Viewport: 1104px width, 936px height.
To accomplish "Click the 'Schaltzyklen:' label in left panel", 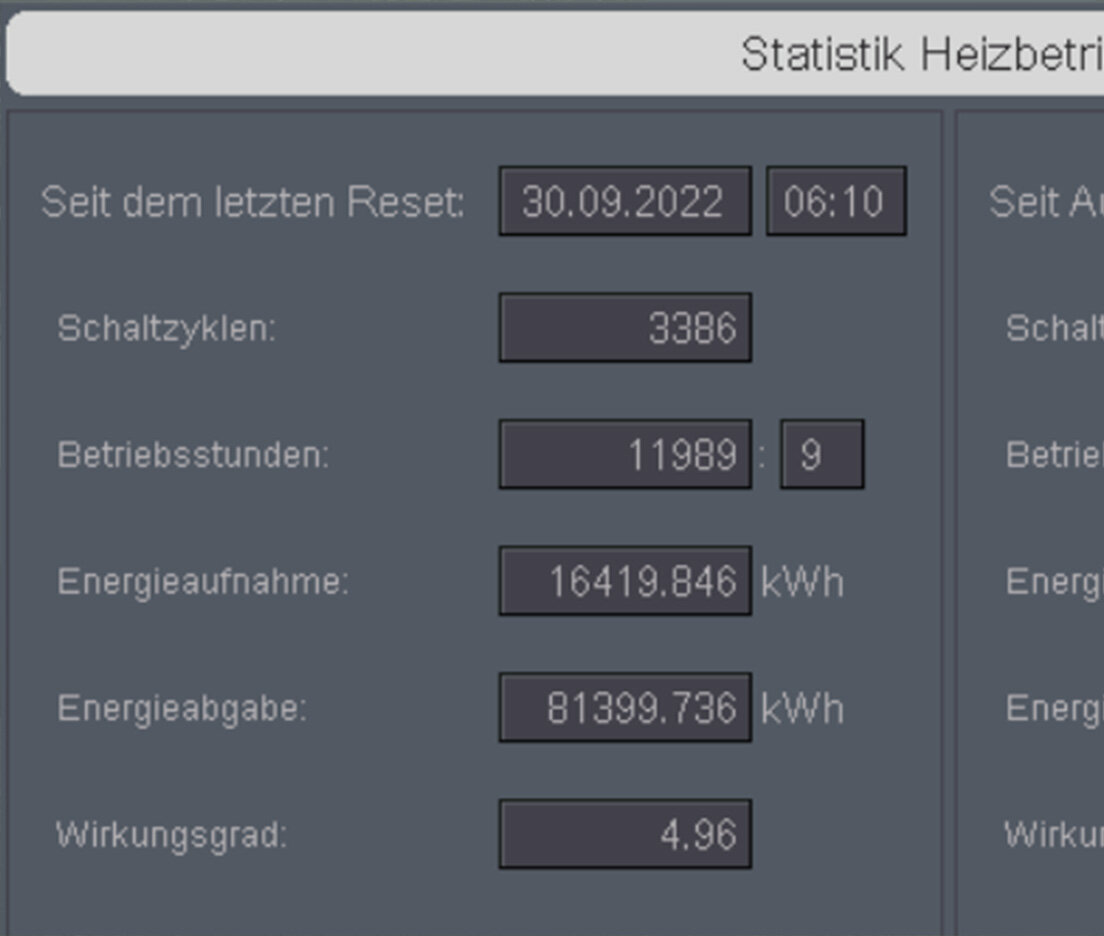I will click(x=166, y=328).
